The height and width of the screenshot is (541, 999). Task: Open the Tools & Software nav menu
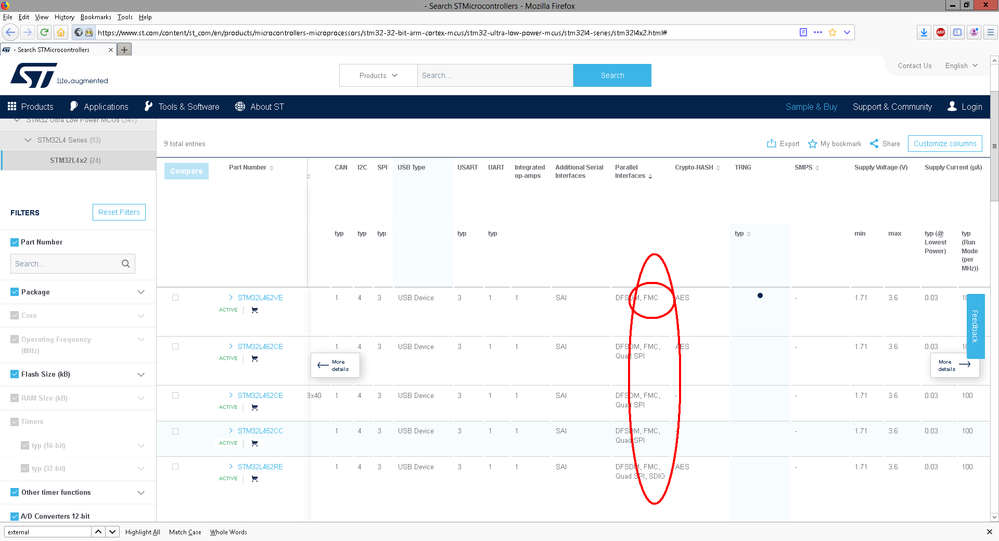click(182, 106)
